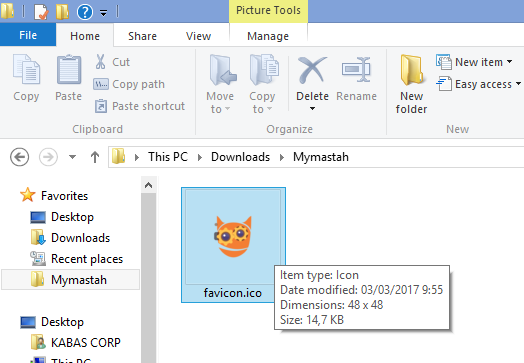This screenshot has height=363, width=524.
Task: Click the Forward navigation arrow
Action: [48, 157]
